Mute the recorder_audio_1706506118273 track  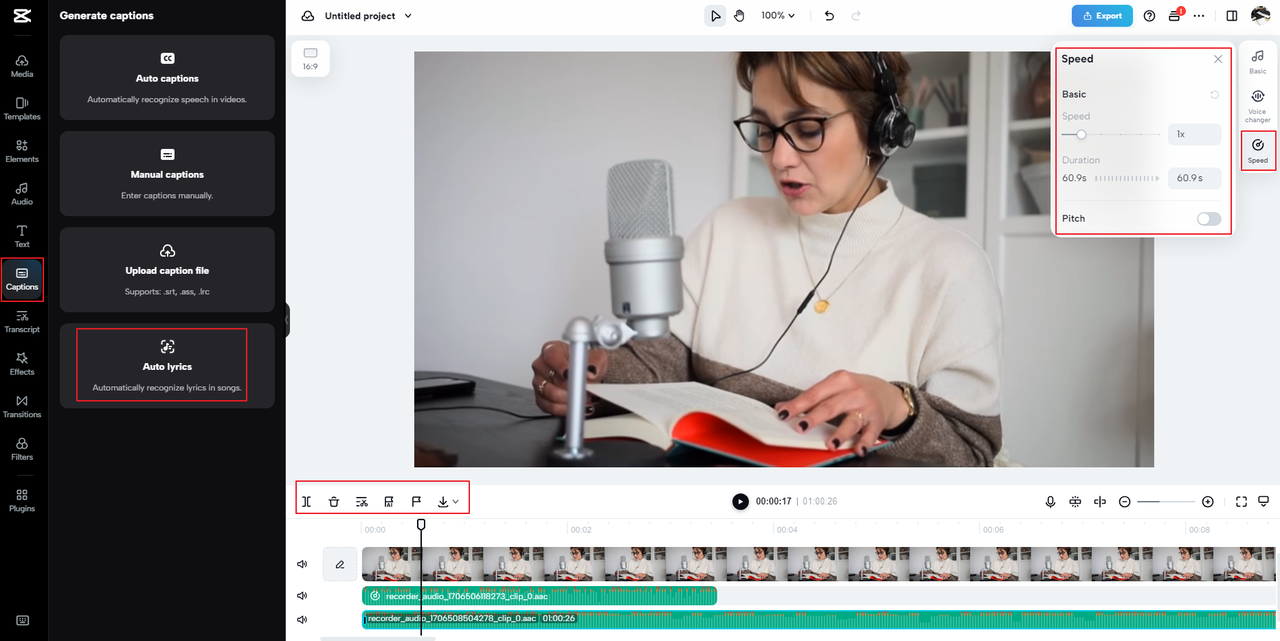coord(302,595)
